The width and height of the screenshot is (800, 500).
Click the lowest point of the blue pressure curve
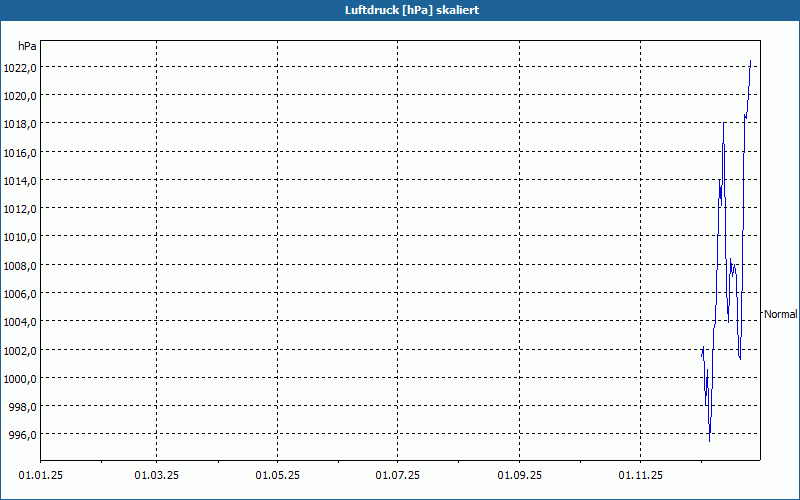(709, 440)
